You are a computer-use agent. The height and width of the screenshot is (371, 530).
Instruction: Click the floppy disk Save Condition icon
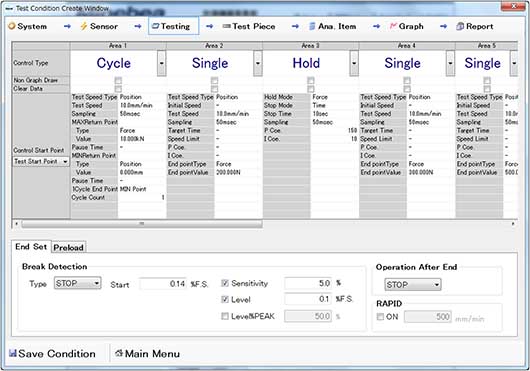13,353
